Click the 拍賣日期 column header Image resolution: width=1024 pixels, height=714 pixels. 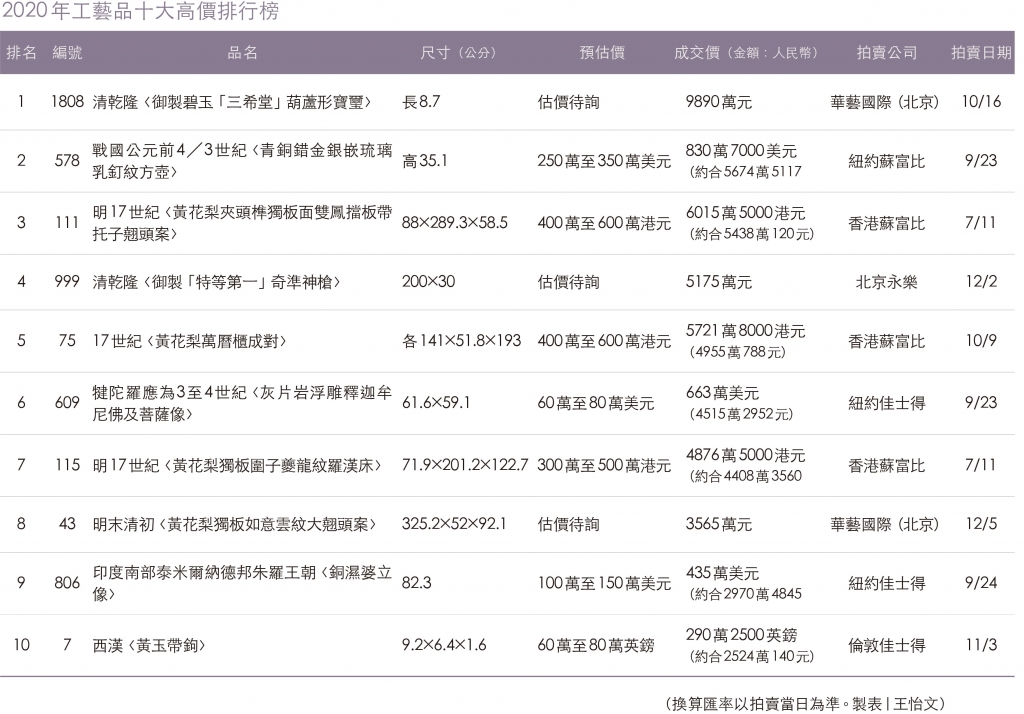(980, 53)
